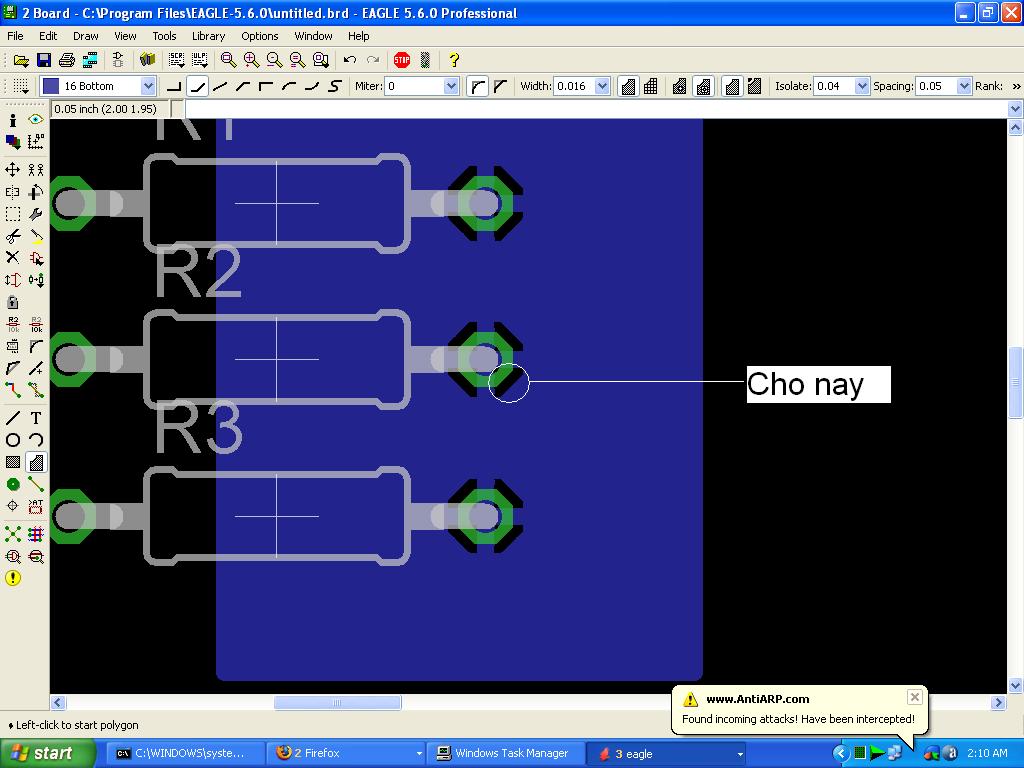Open the Draw menu
Viewport: 1024px width, 768px height.
coord(86,36)
